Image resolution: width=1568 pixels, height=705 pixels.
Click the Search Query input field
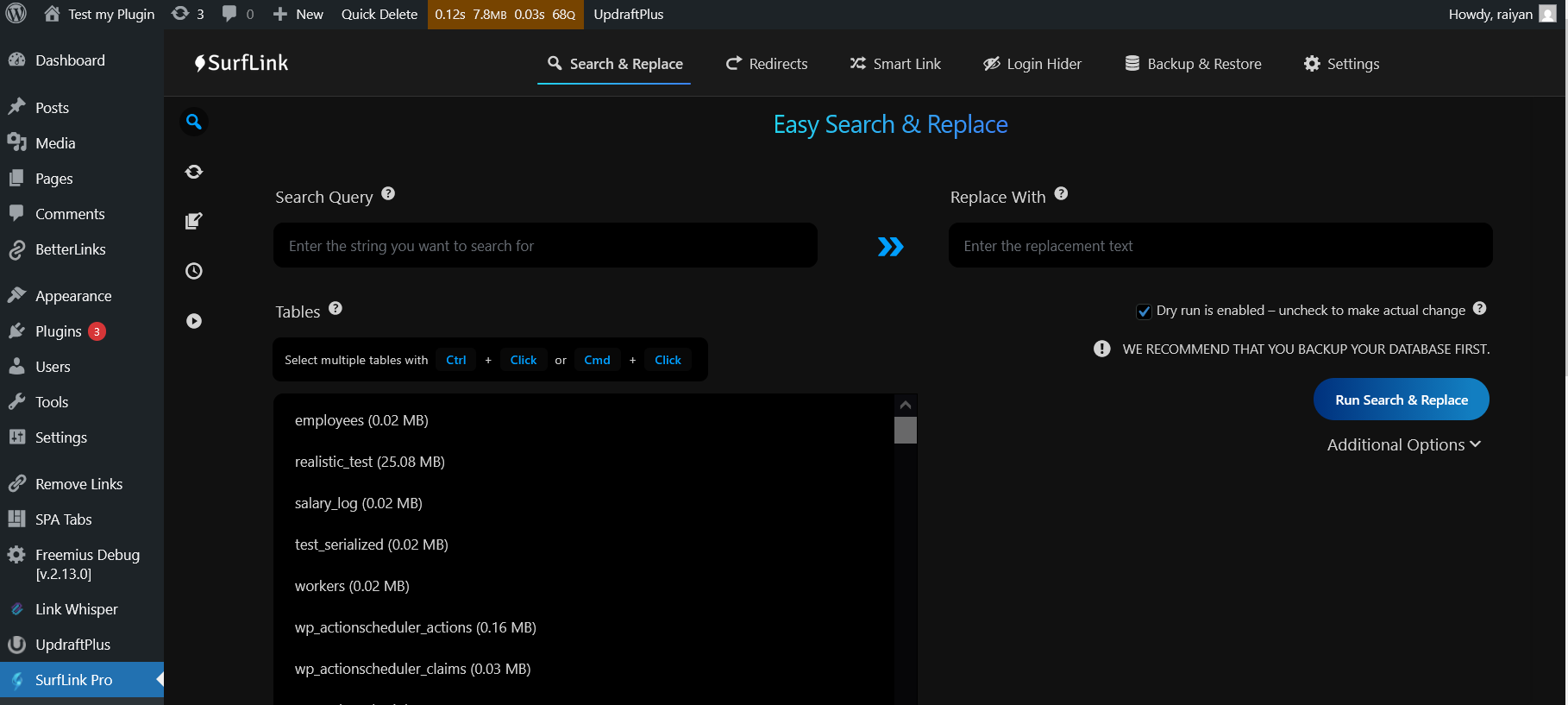tap(545, 246)
